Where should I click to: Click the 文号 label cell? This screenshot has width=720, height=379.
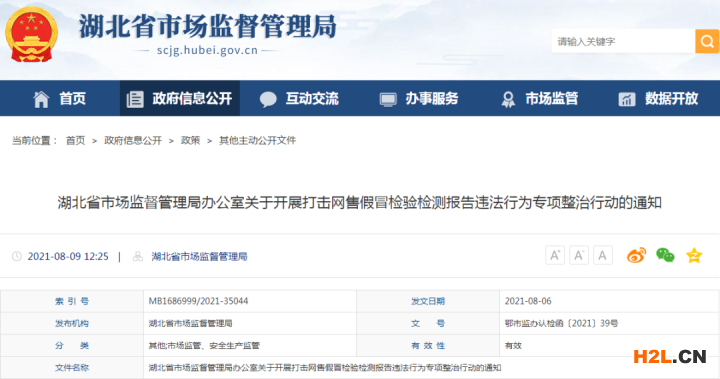[428, 323]
